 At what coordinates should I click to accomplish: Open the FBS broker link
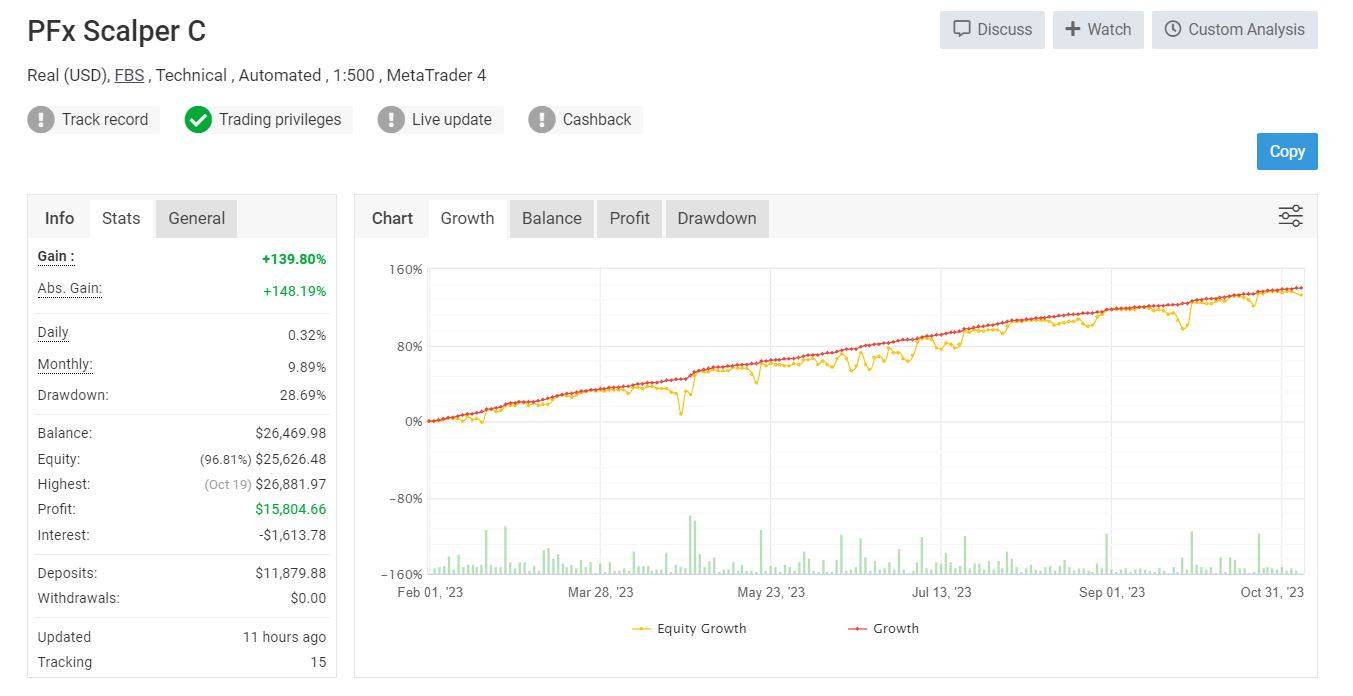[129, 75]
